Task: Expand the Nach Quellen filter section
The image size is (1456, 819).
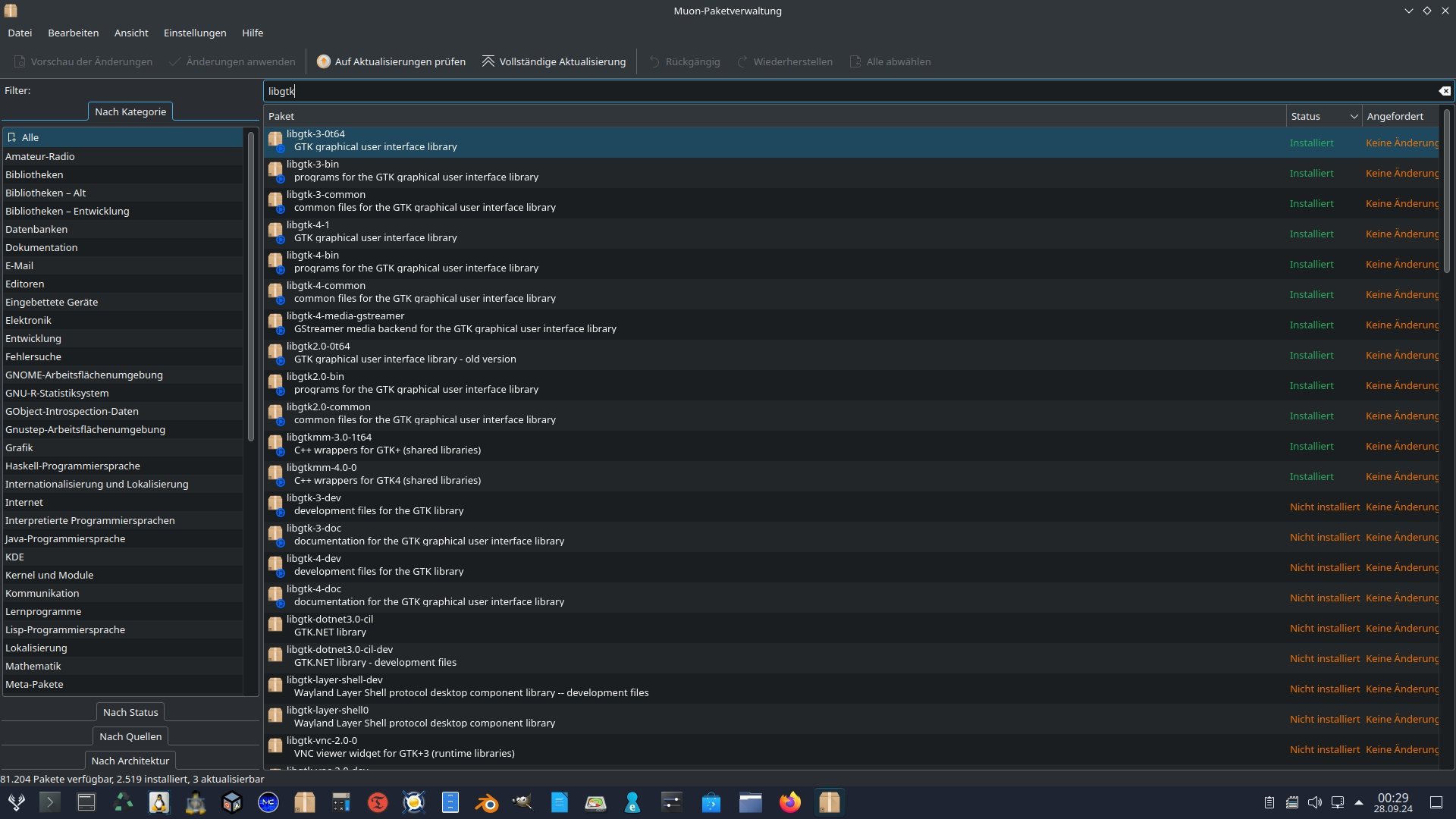Action: coord(130,736)
